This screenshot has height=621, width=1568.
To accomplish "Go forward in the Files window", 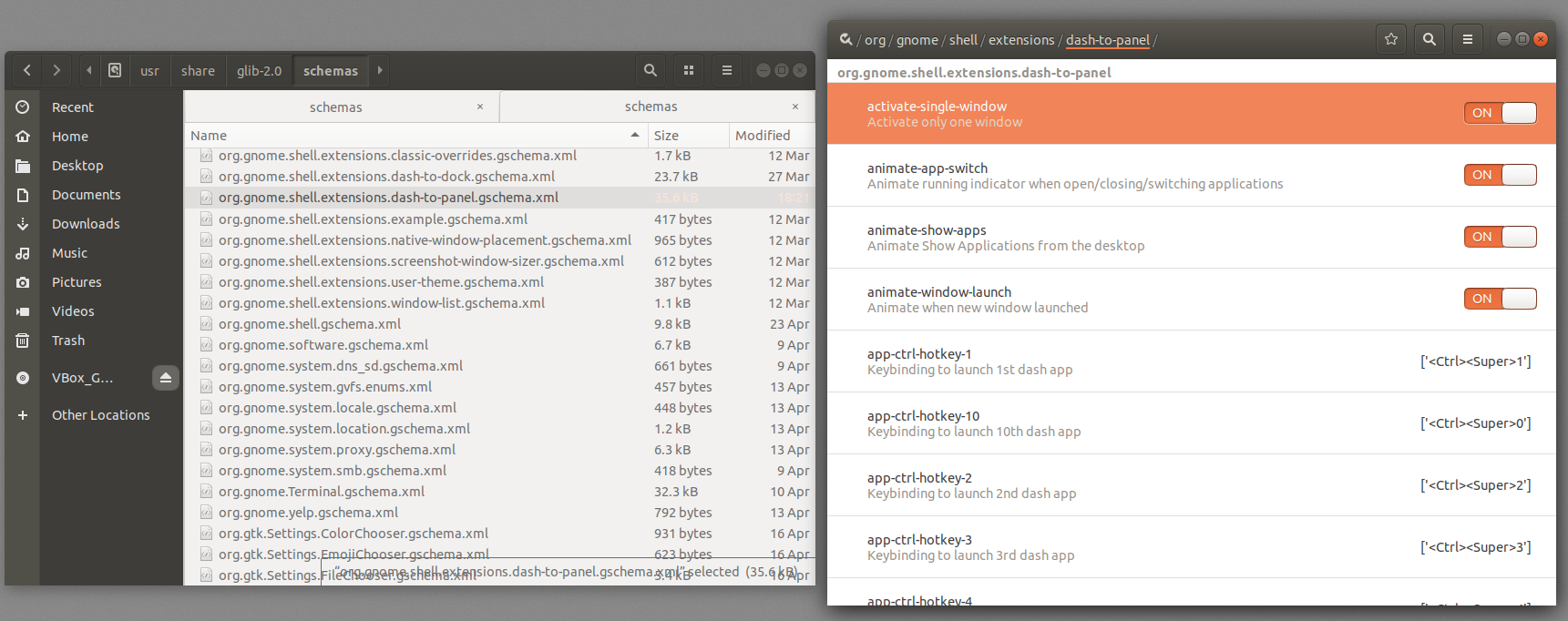I will point(56,70).
